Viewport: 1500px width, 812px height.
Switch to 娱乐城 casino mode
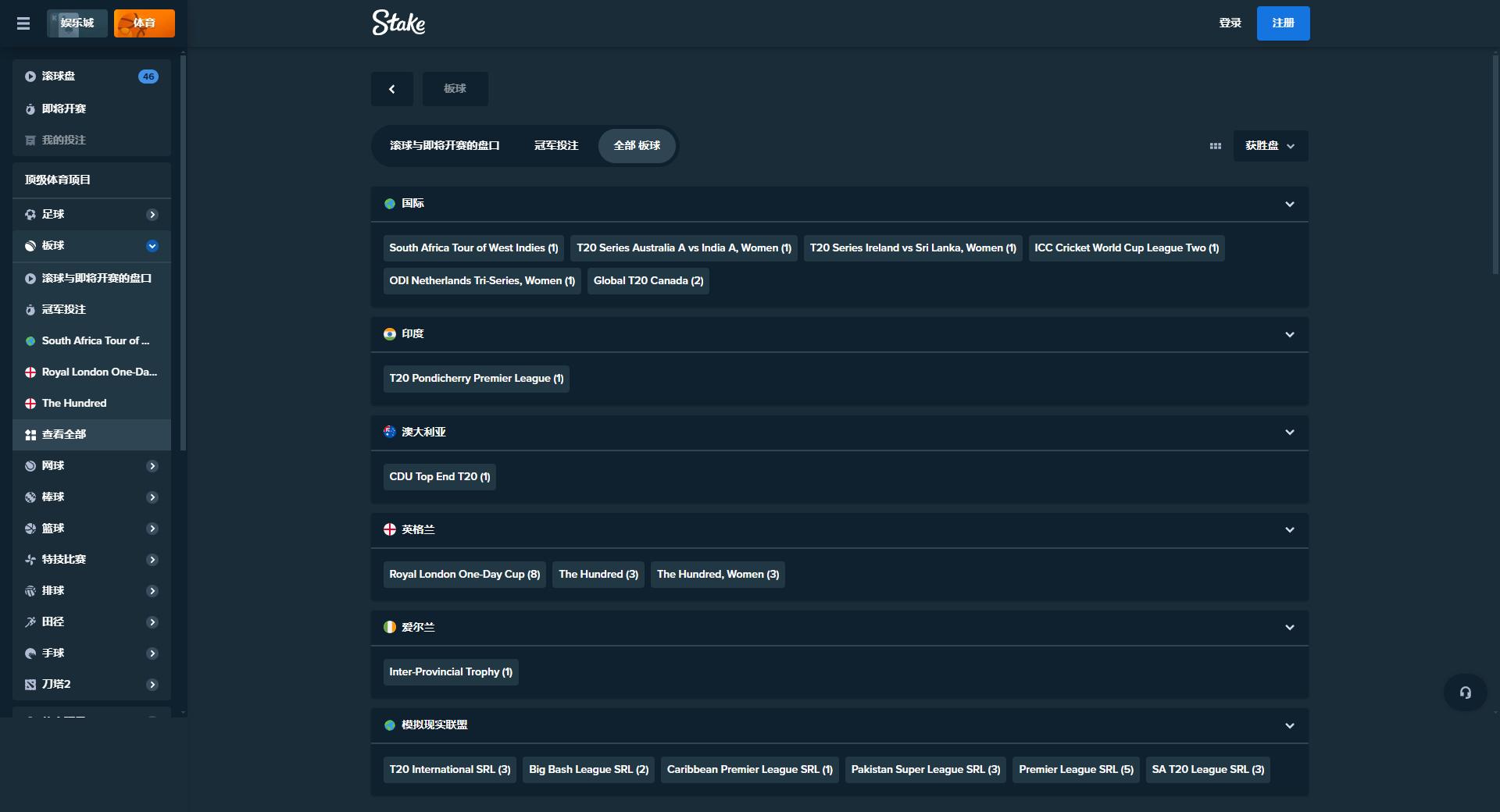pyautogui.click(x=77, y=23)
